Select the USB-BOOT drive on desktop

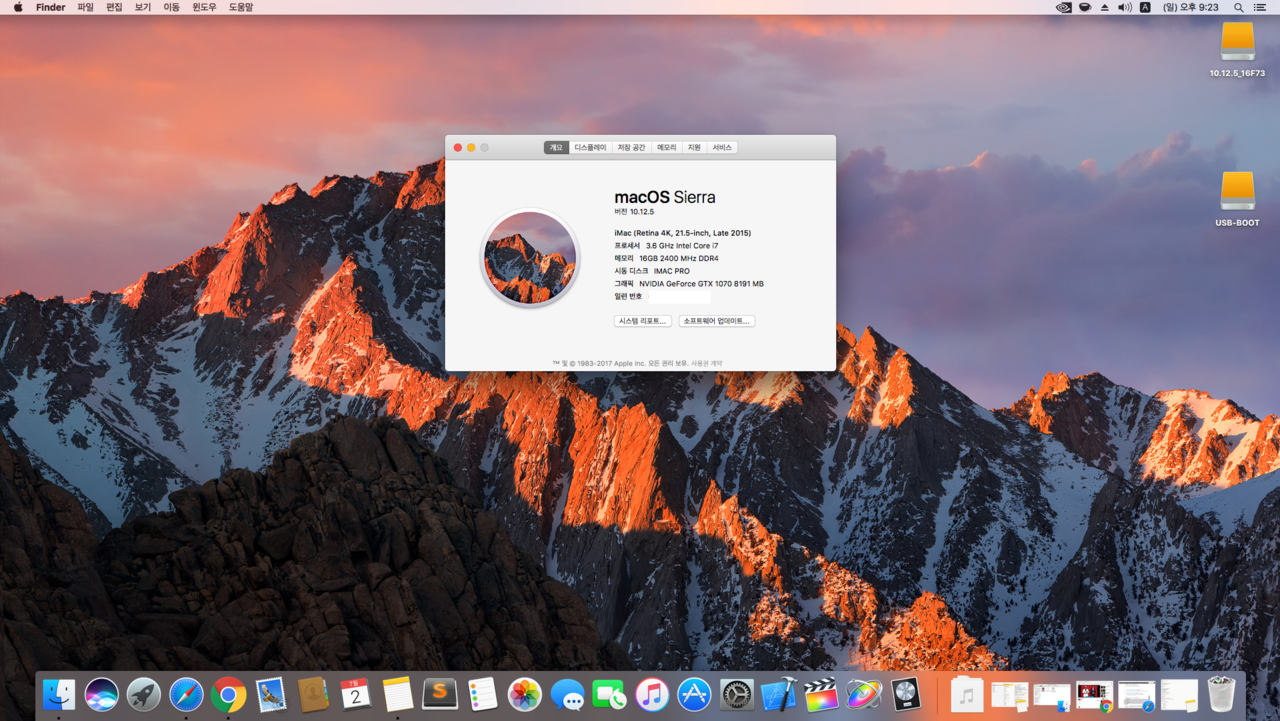(1237, 199)
